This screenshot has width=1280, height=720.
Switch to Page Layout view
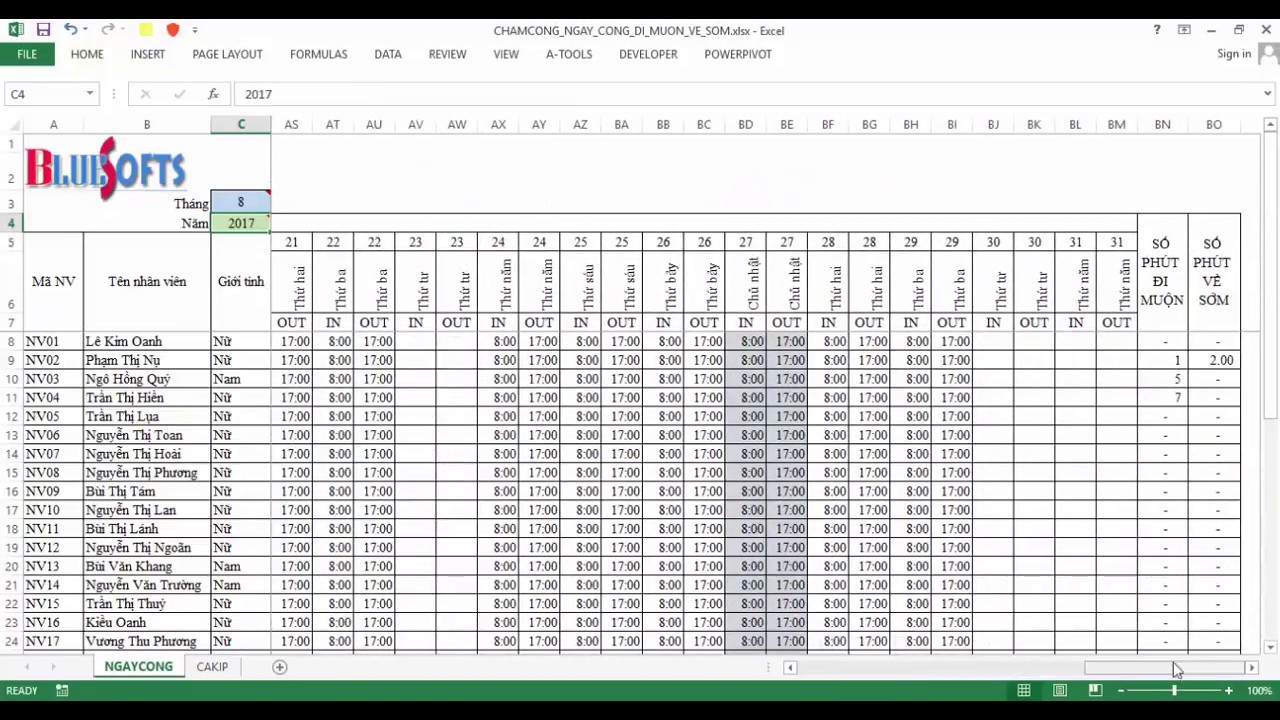1060,690
